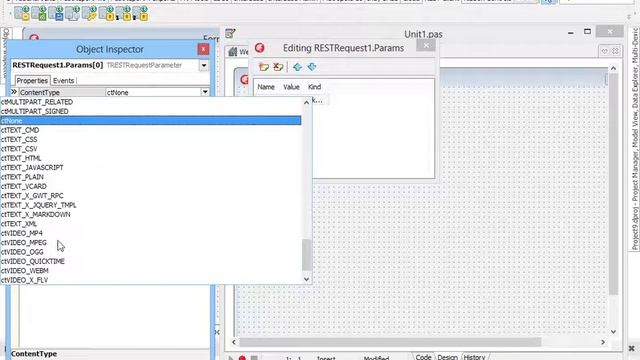Switch to the Events tab
The height and width of the screenshot is (360, 640).
point(64,80)
